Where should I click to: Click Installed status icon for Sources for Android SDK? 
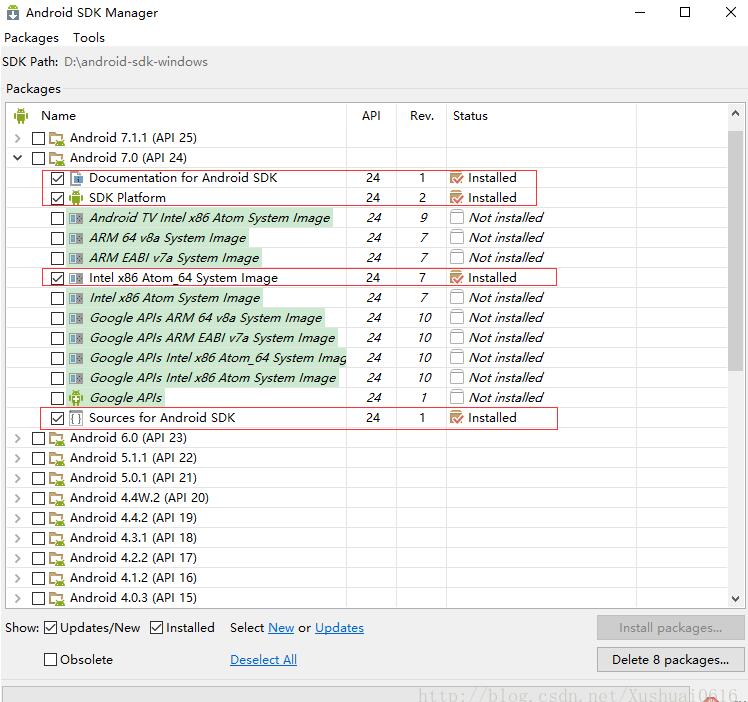(x=457, y=418)
